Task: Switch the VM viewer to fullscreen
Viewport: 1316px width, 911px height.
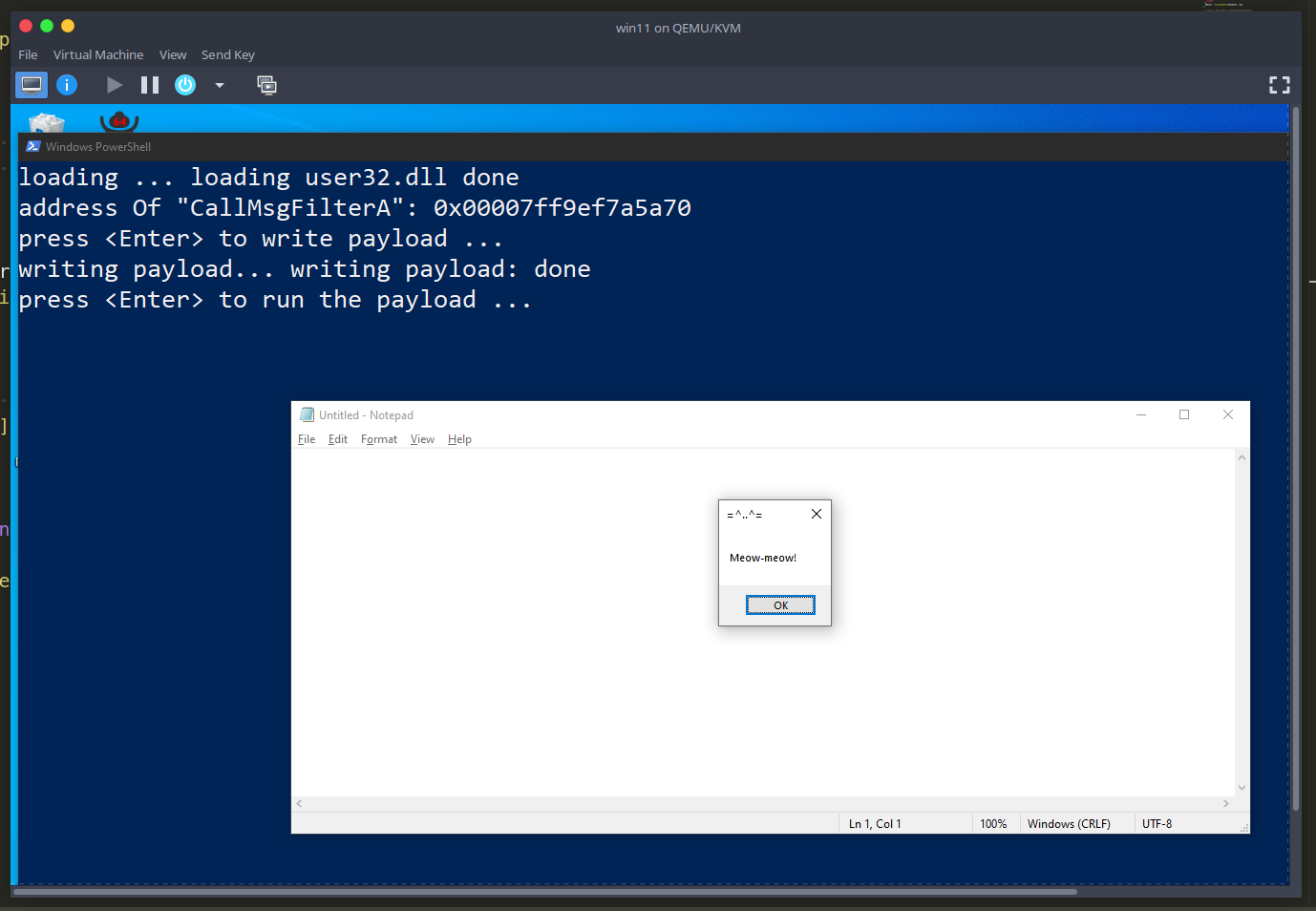Action: 1280,85
